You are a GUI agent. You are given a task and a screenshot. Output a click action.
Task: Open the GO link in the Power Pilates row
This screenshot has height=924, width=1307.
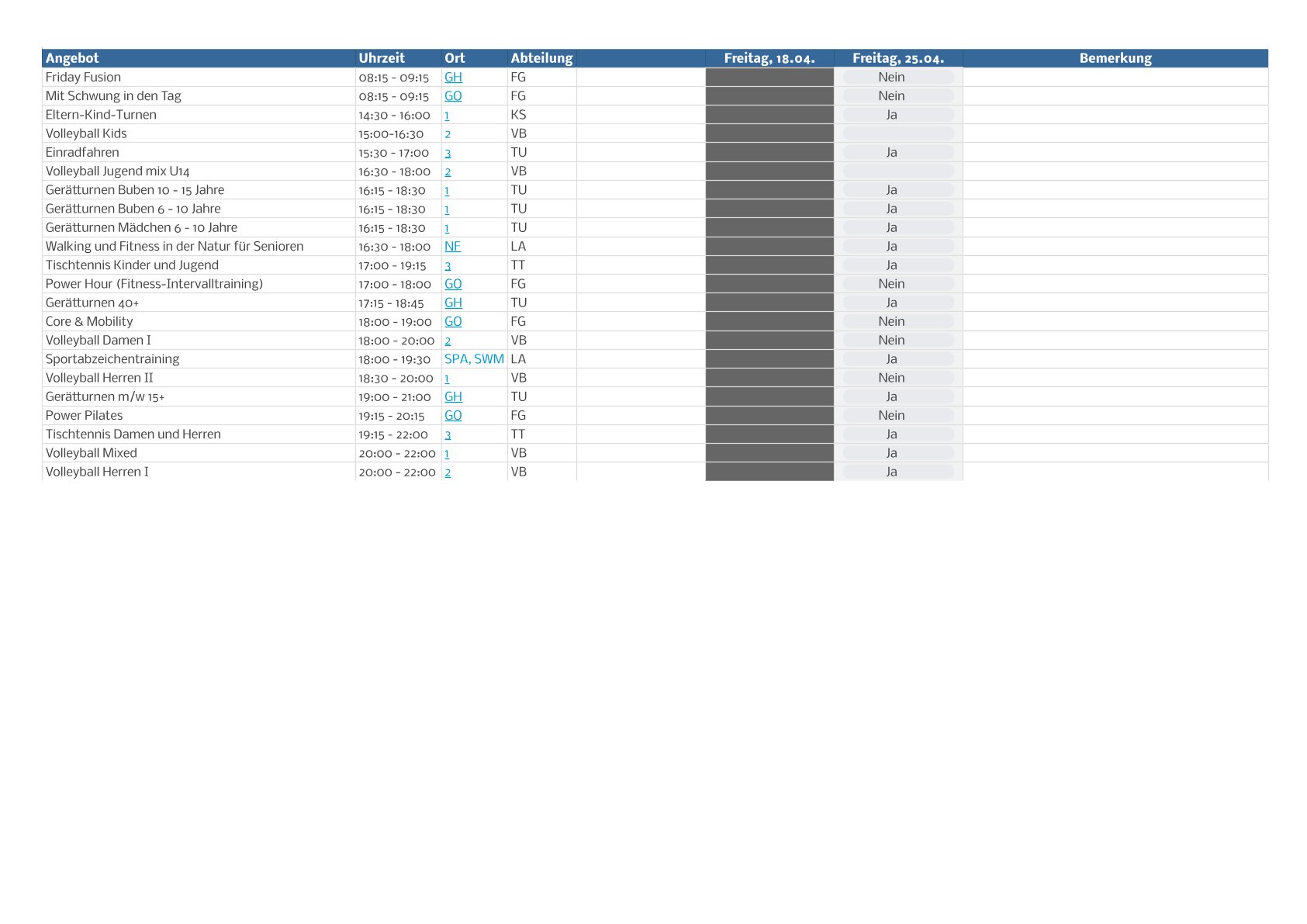[453, 416]
